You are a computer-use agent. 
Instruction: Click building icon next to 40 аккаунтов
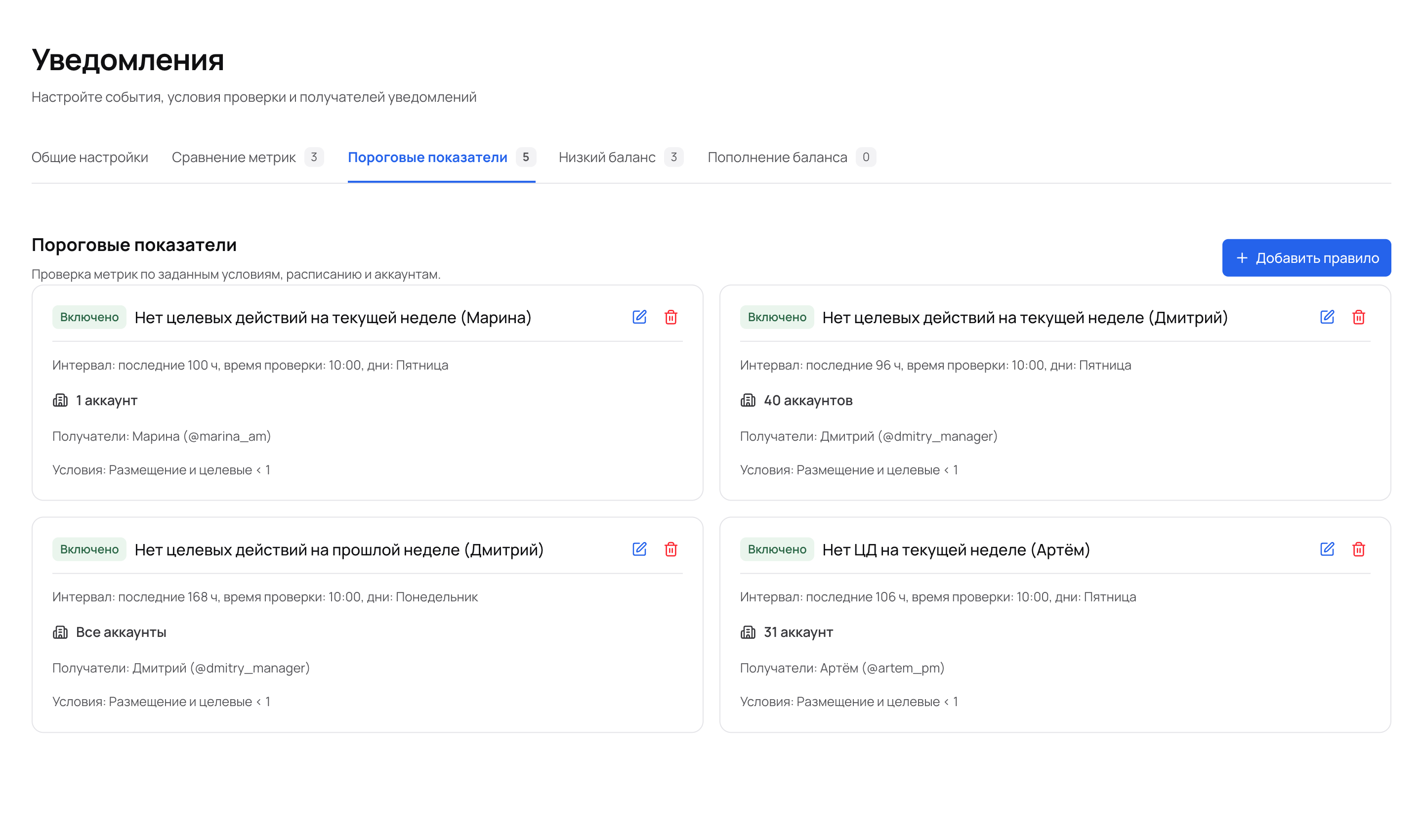(x=748, y=400)
